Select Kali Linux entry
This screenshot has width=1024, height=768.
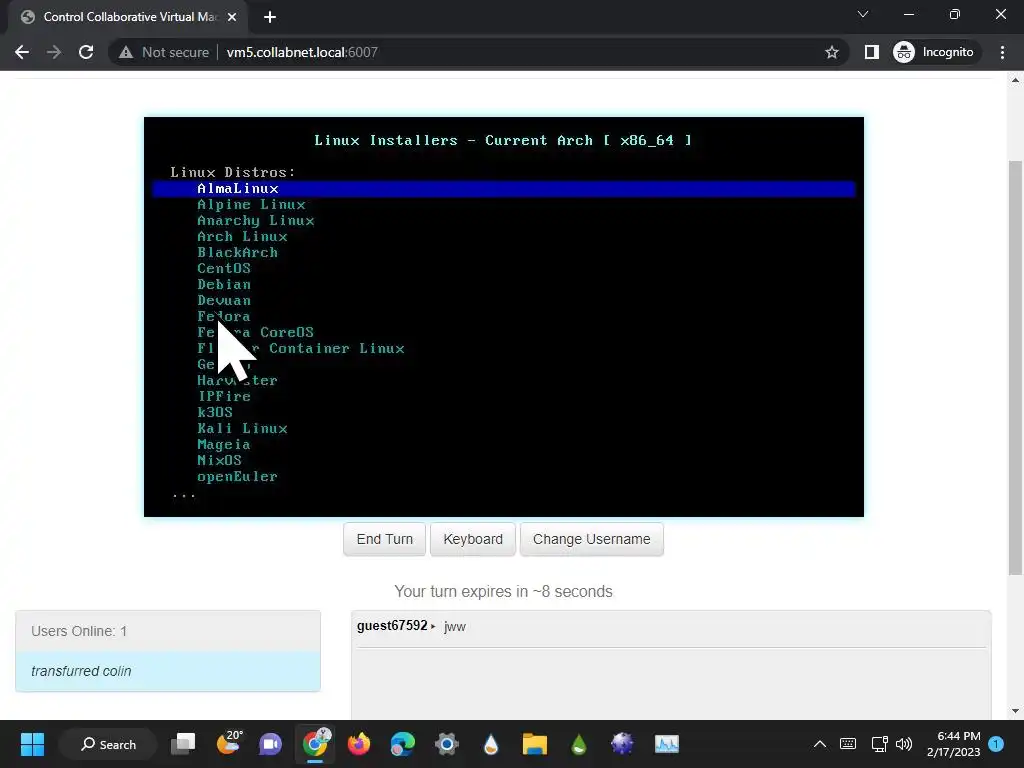tap(242, 428)
